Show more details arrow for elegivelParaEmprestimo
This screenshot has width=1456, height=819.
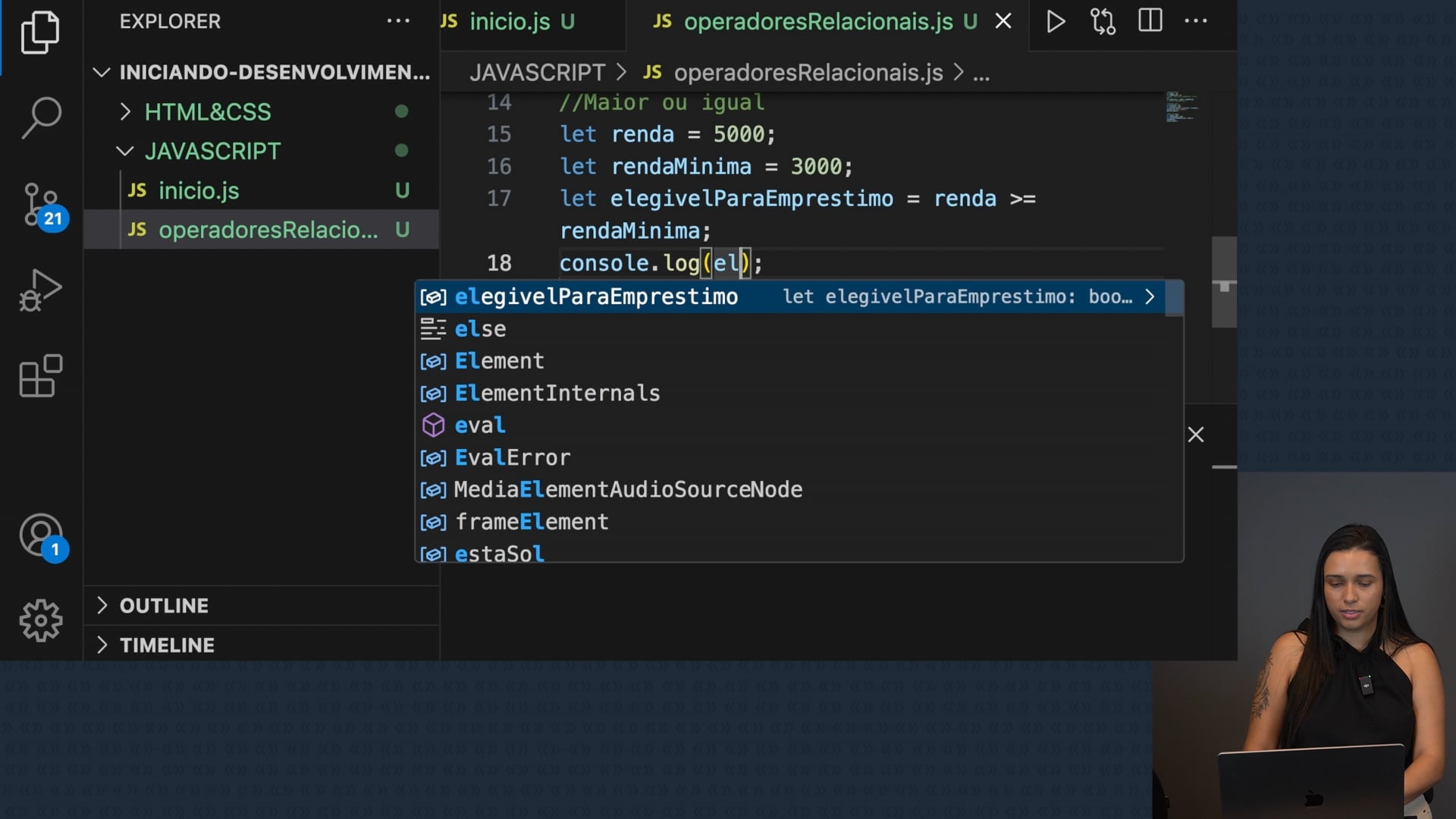(x=1150, y=297)
